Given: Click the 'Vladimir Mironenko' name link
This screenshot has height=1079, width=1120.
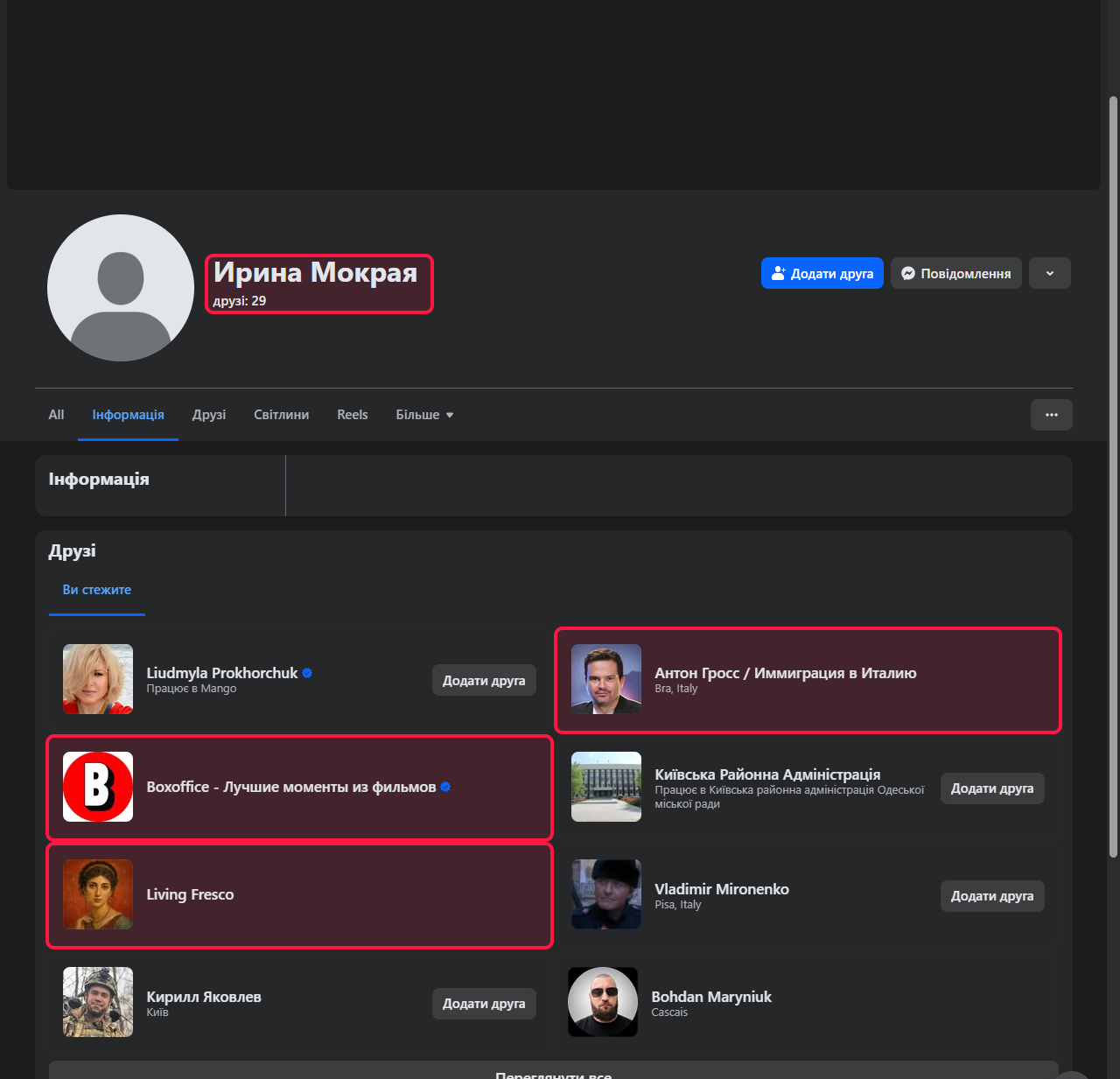Looking at the screenshot, I should 722,888.
